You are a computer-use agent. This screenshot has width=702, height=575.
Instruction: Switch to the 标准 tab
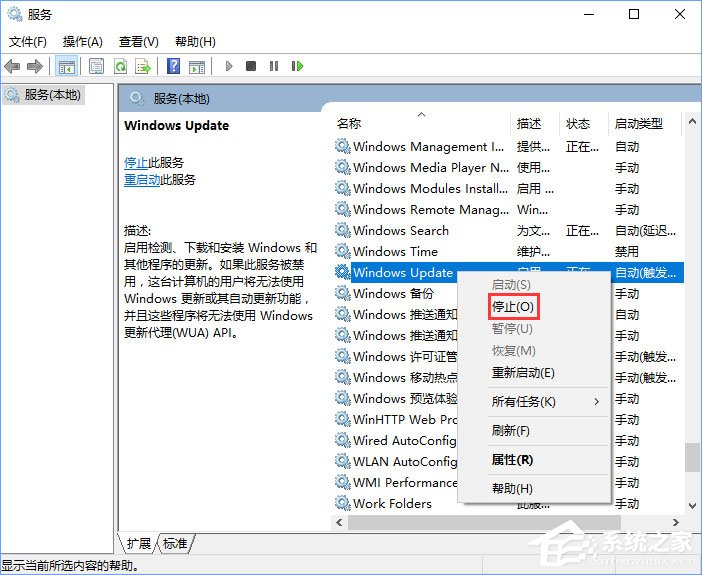coord(175,544)
